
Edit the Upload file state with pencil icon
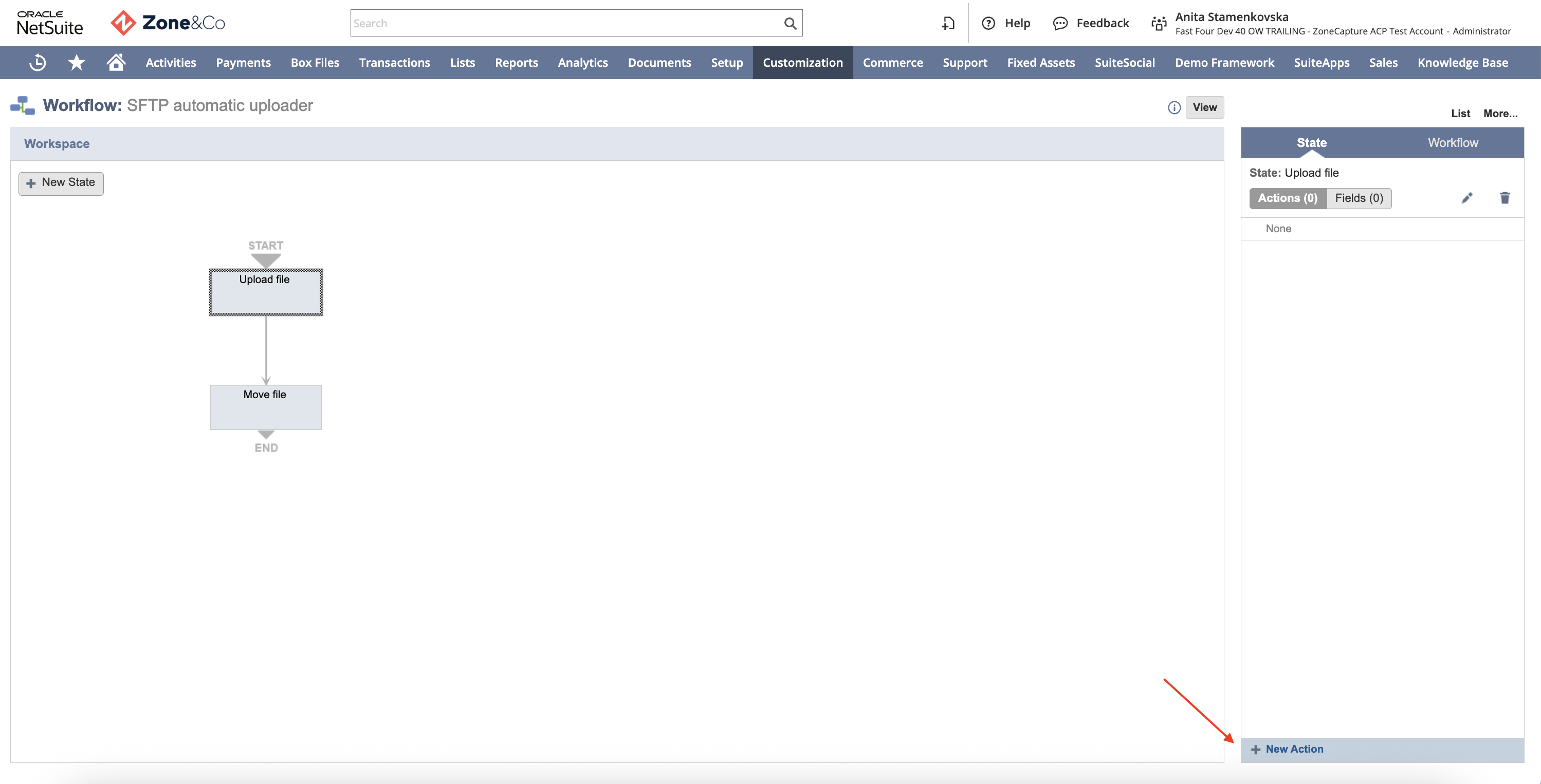(1467, 198)
